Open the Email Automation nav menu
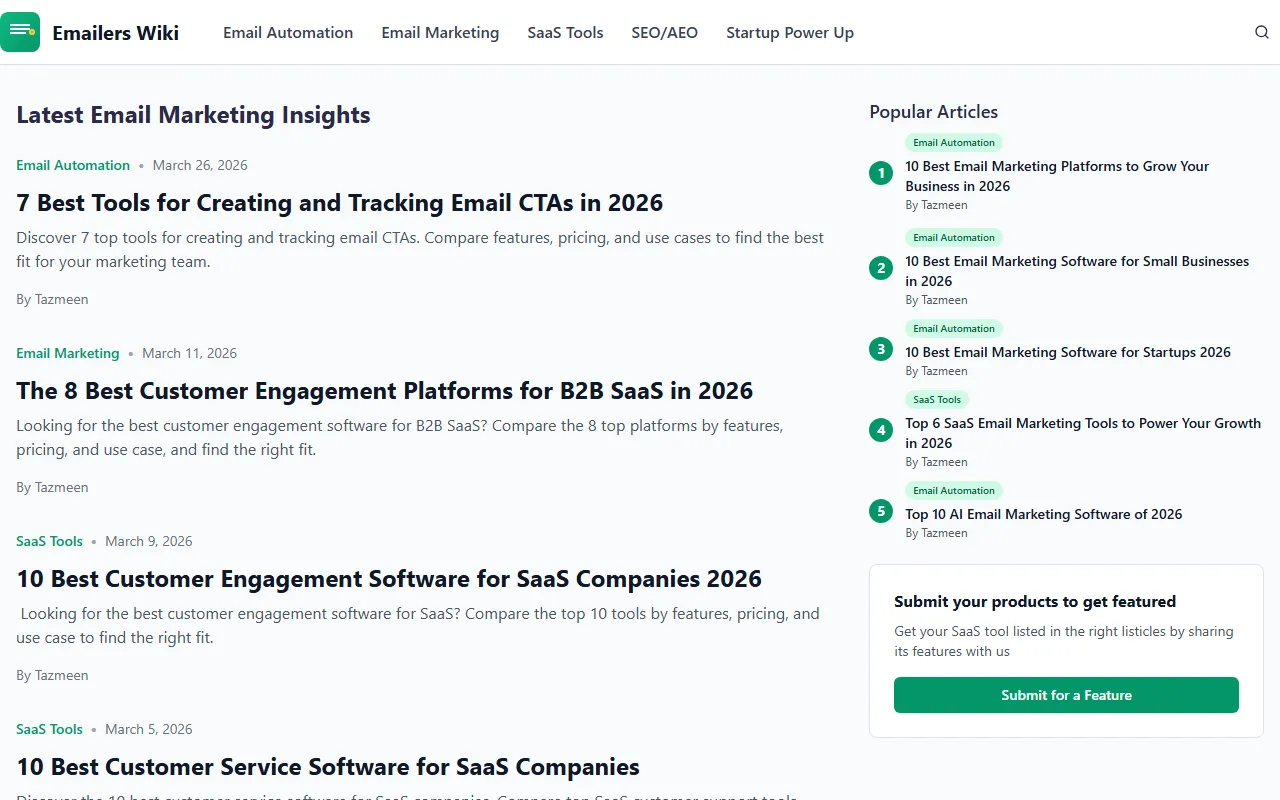Image resolution: width=1280 pixels, height=800 pixels. point(288,33)
